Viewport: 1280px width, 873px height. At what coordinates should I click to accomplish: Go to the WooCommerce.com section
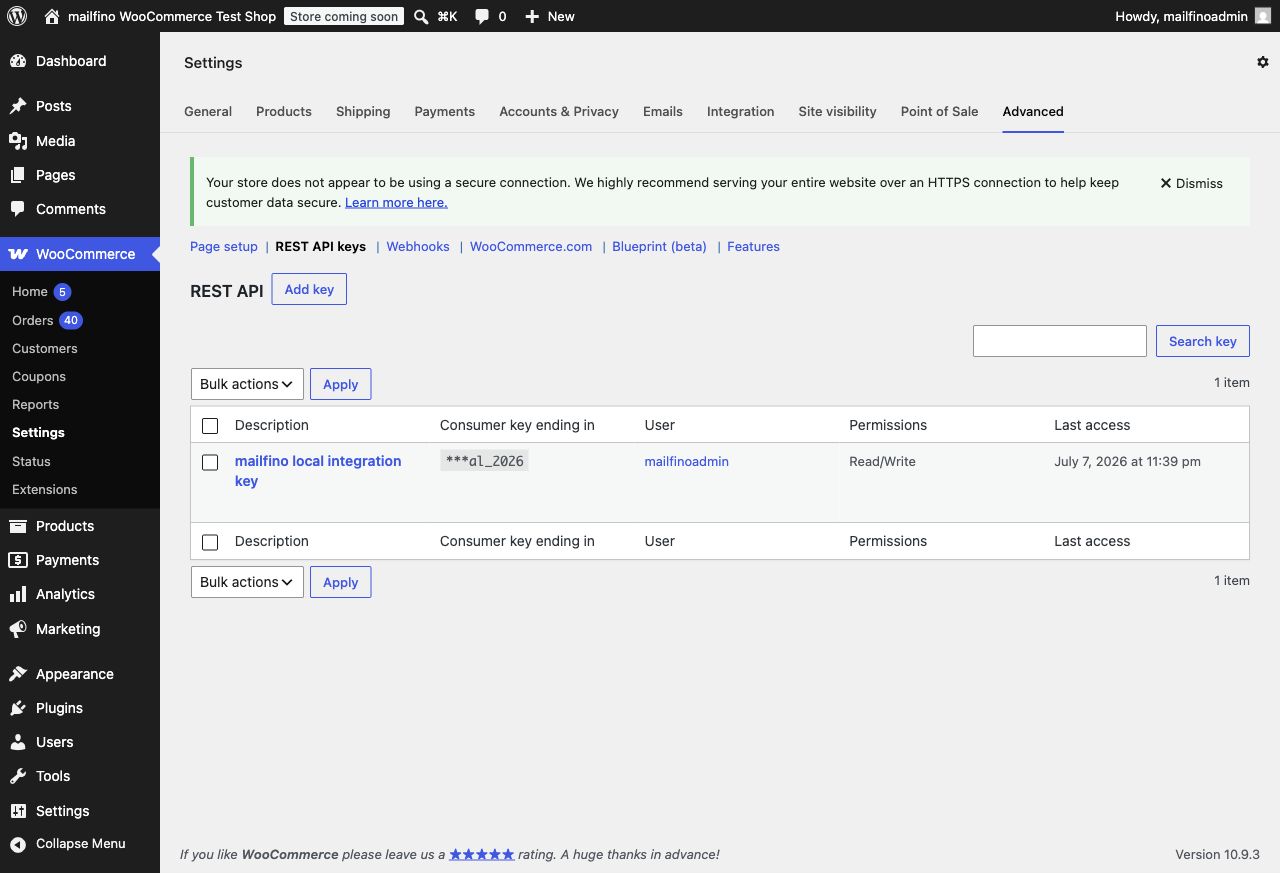531,246
